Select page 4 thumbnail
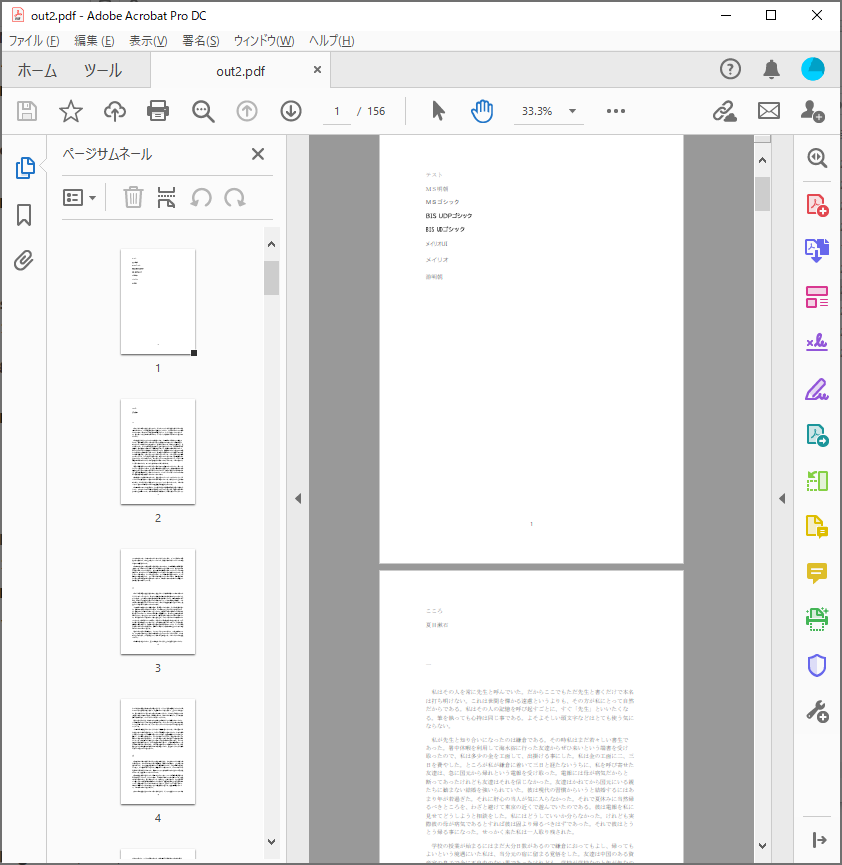 click(x=158, y=751)
